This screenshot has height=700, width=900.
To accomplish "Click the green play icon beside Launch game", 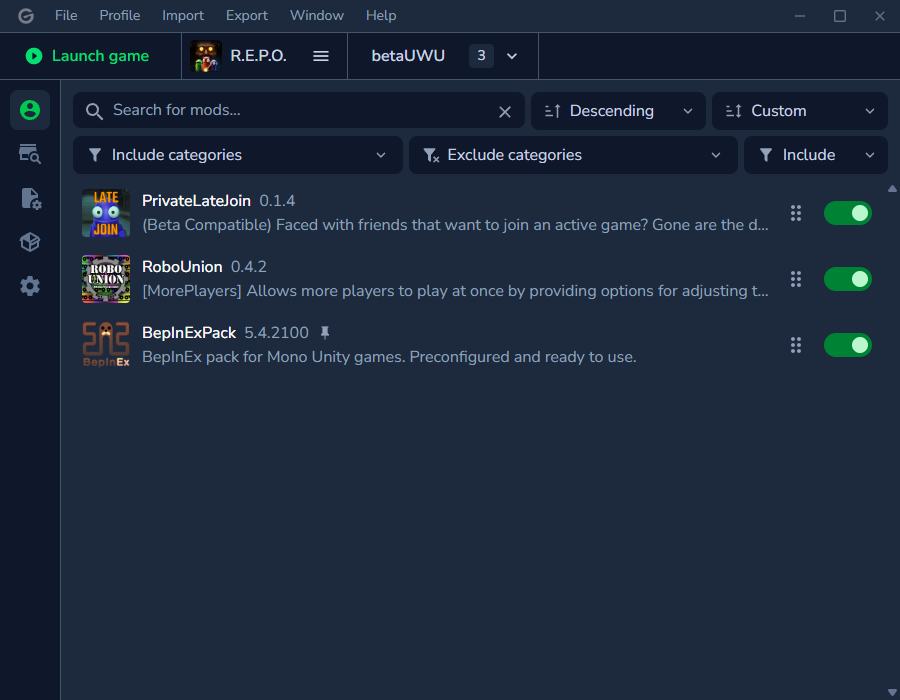I will (x=34, y=56).
